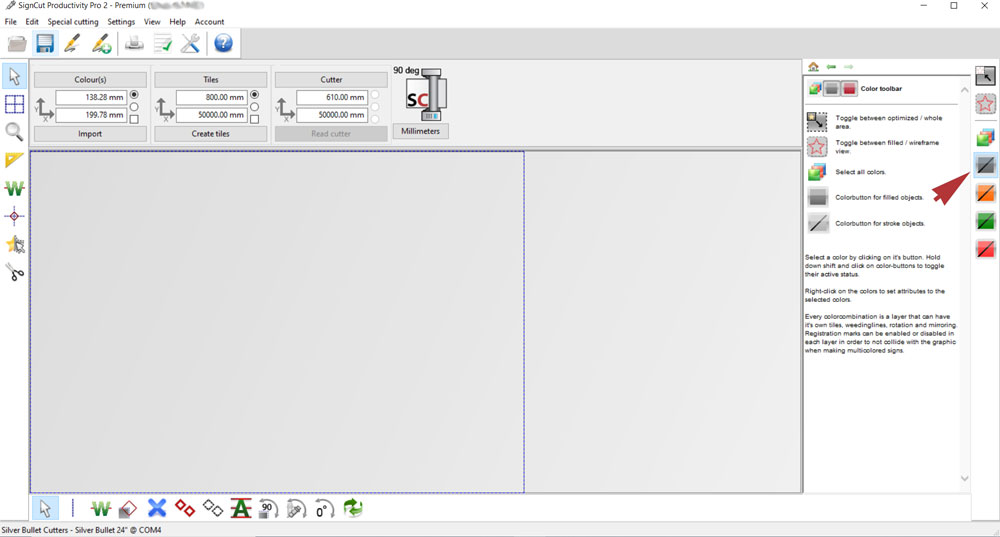Click the help panel scroll down arrow

(x=964, y=478)
